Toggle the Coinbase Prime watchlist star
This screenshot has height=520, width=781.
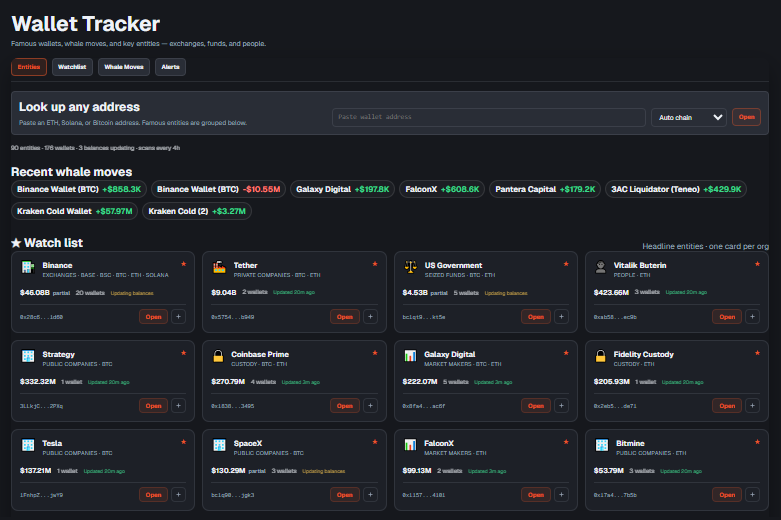click(x=375, y=353)
